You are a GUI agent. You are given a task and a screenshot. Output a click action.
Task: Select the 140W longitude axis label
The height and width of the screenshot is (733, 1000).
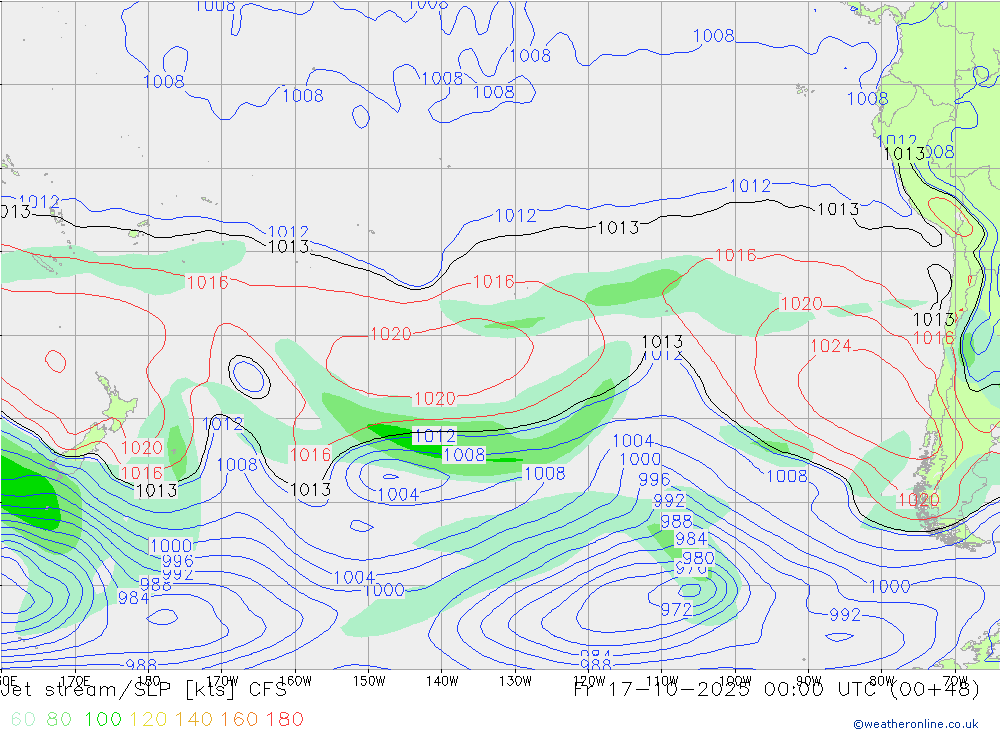coord(442,681)
